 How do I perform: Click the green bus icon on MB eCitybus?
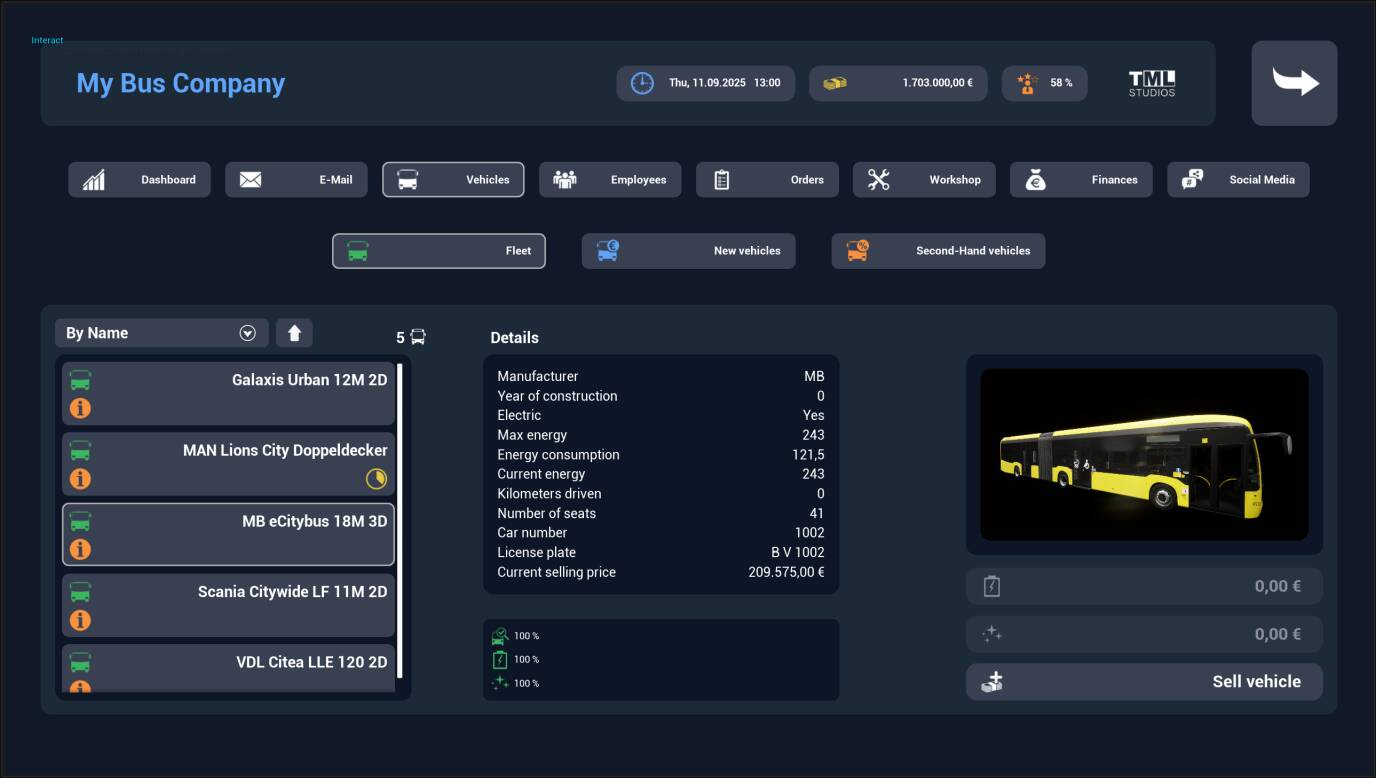tap(80, 522)
